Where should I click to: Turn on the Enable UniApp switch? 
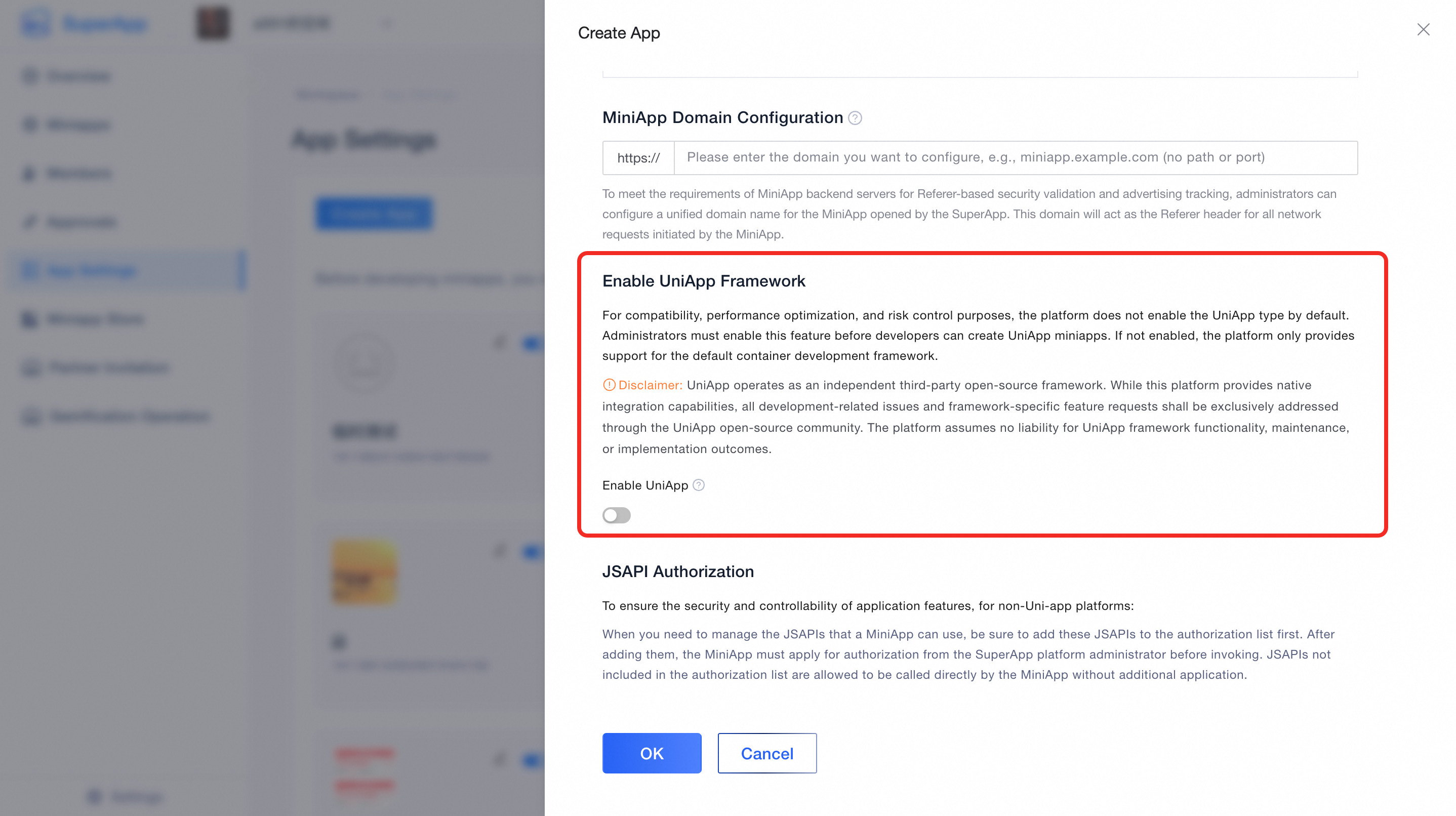tap(616, 515)
